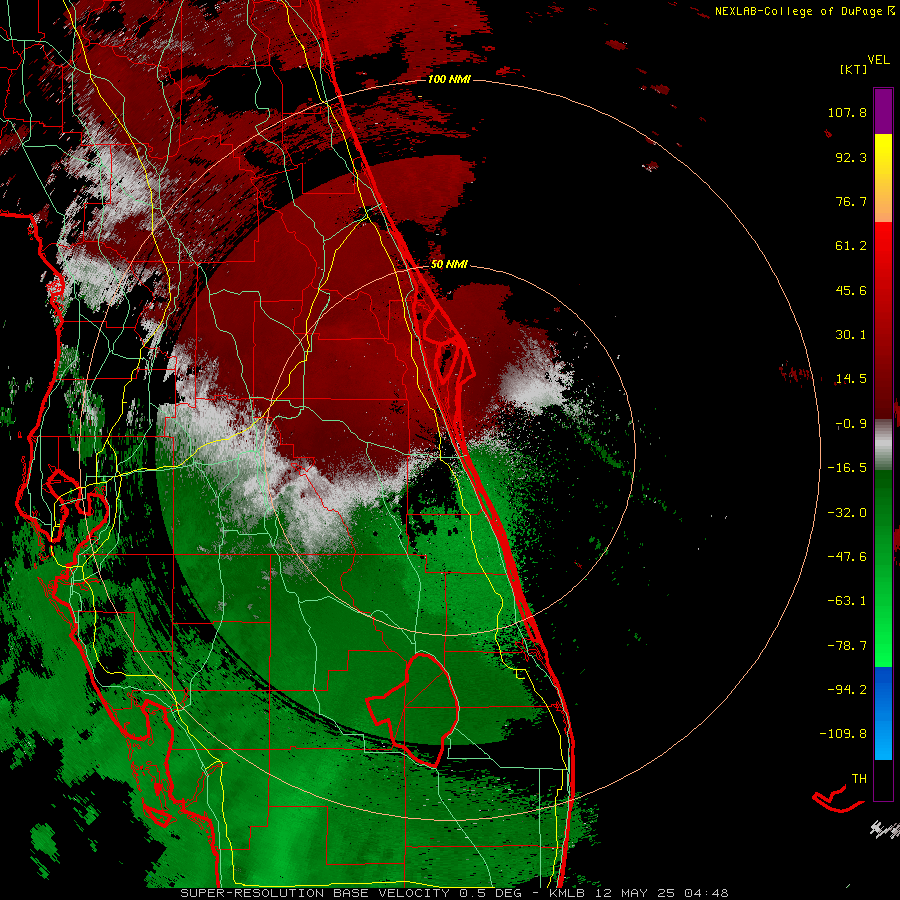This screenshot has width=900, height=900.
Task: Click the 107.8 velocity scale value
Action: [x=847, y=112]
